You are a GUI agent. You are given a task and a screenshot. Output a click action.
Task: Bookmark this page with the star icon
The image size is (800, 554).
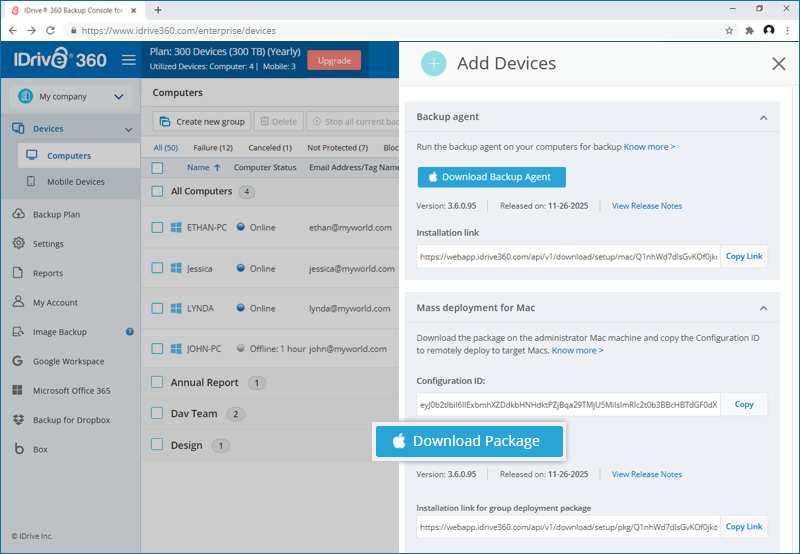pos(729,31)
